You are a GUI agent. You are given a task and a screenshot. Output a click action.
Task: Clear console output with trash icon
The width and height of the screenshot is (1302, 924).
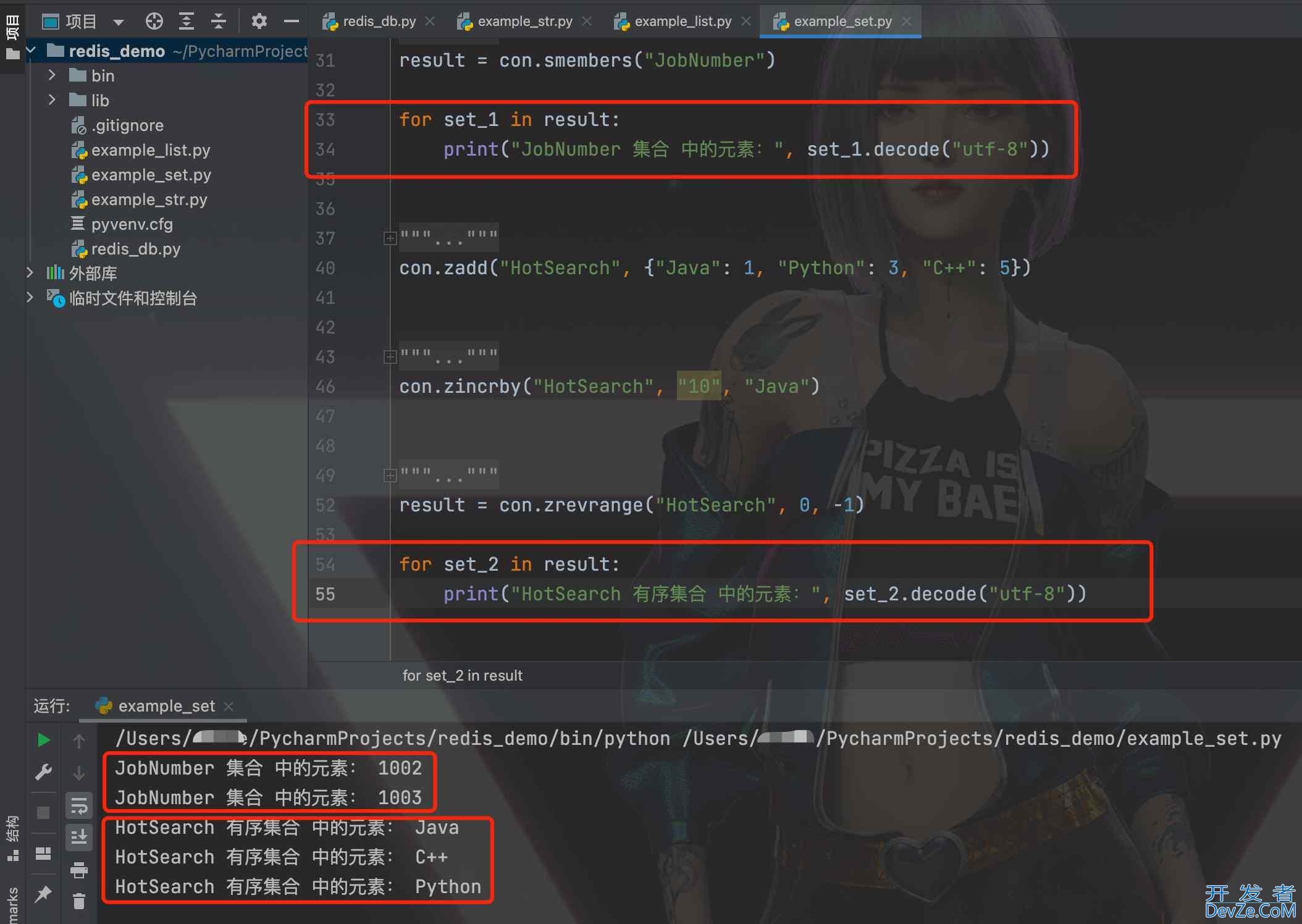[79, 902]
